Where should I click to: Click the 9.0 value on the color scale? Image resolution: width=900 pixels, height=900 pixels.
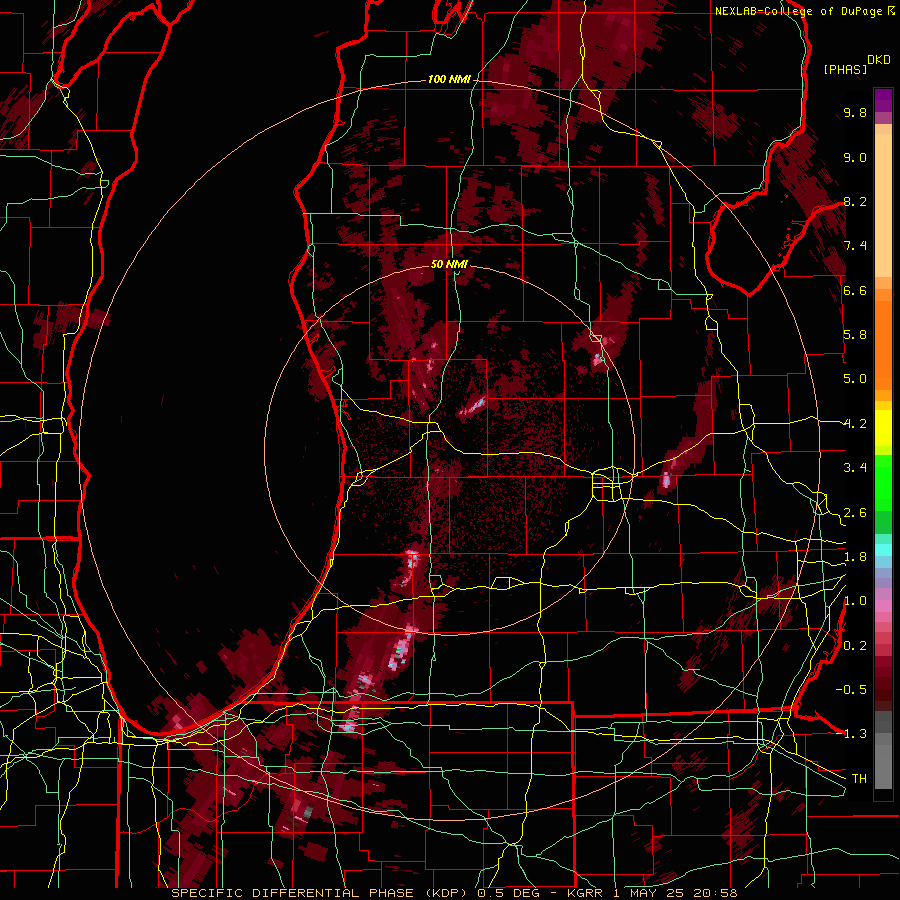[x=855, y=157]
